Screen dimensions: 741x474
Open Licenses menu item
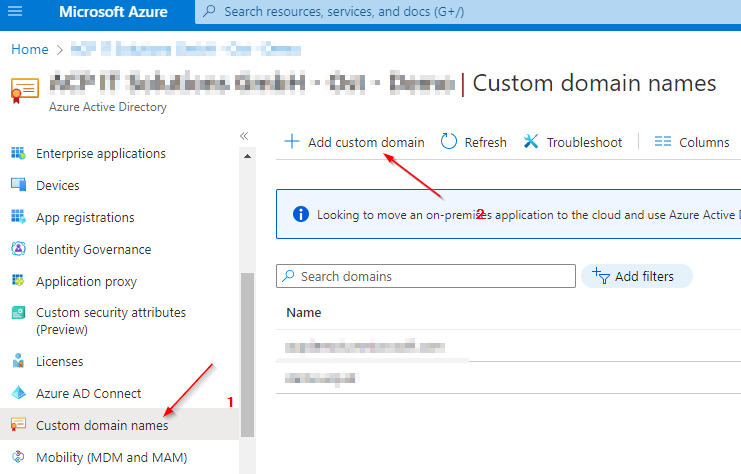60,362
